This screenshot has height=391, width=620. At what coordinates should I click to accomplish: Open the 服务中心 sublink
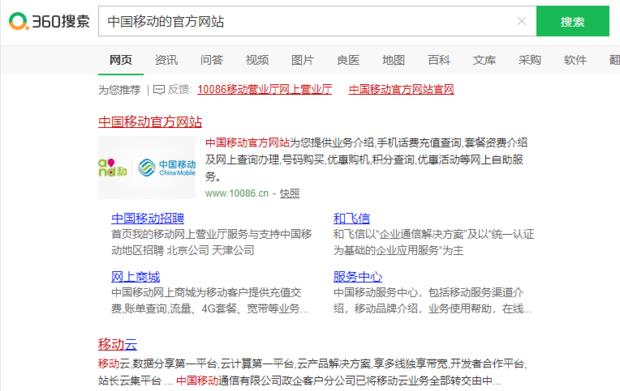tap(357, 277)
